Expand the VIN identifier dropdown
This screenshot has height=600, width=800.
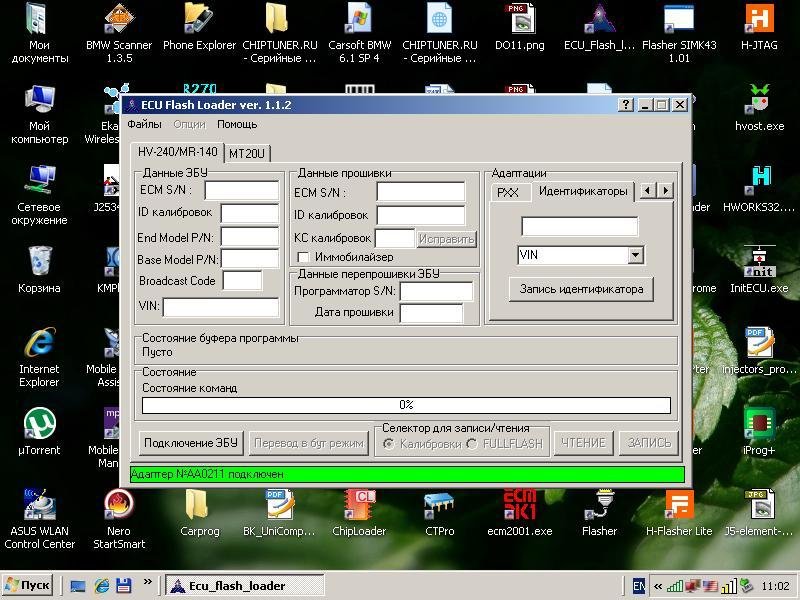pos(634,256)
